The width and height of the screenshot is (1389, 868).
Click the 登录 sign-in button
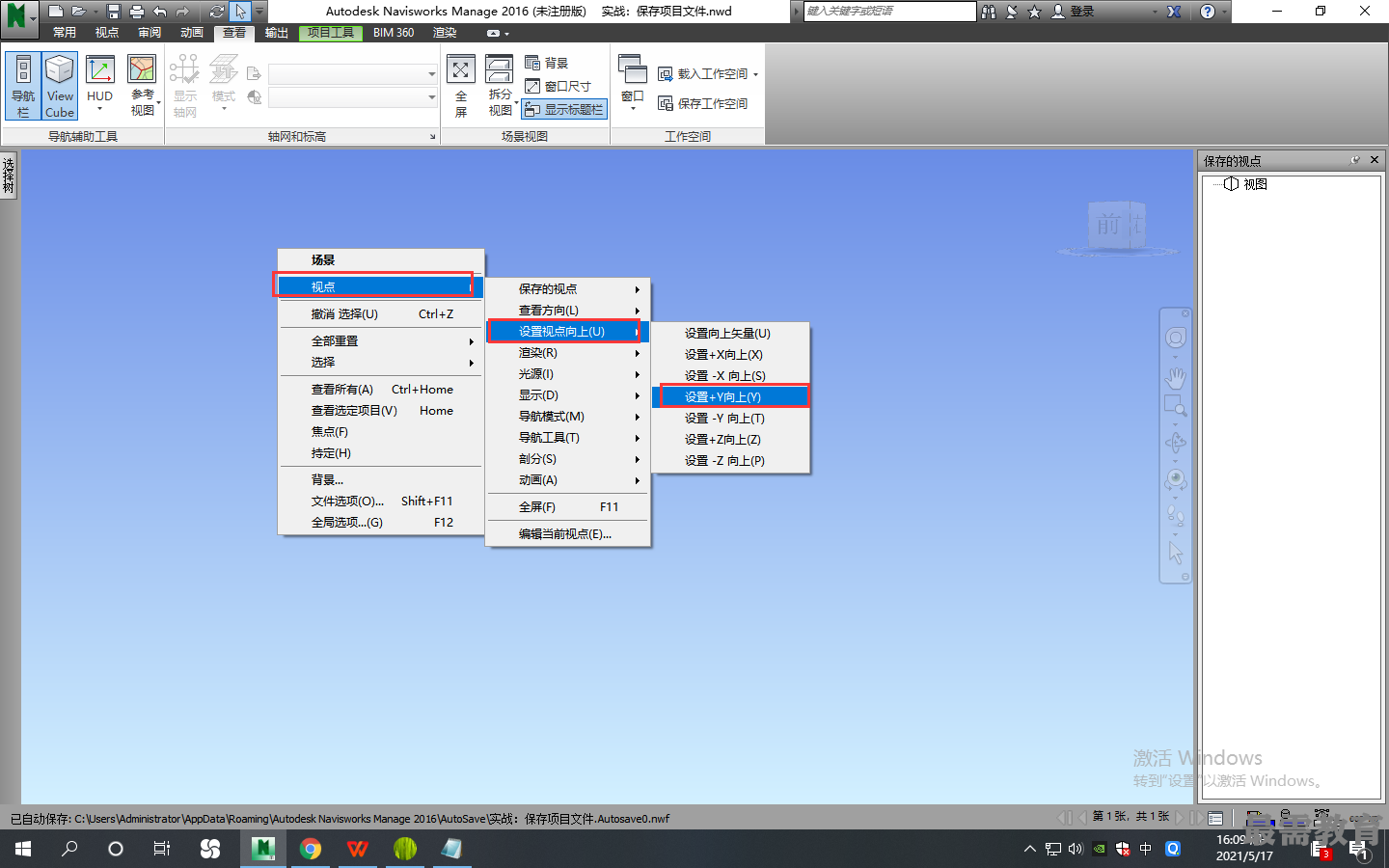click(1074, 12)
